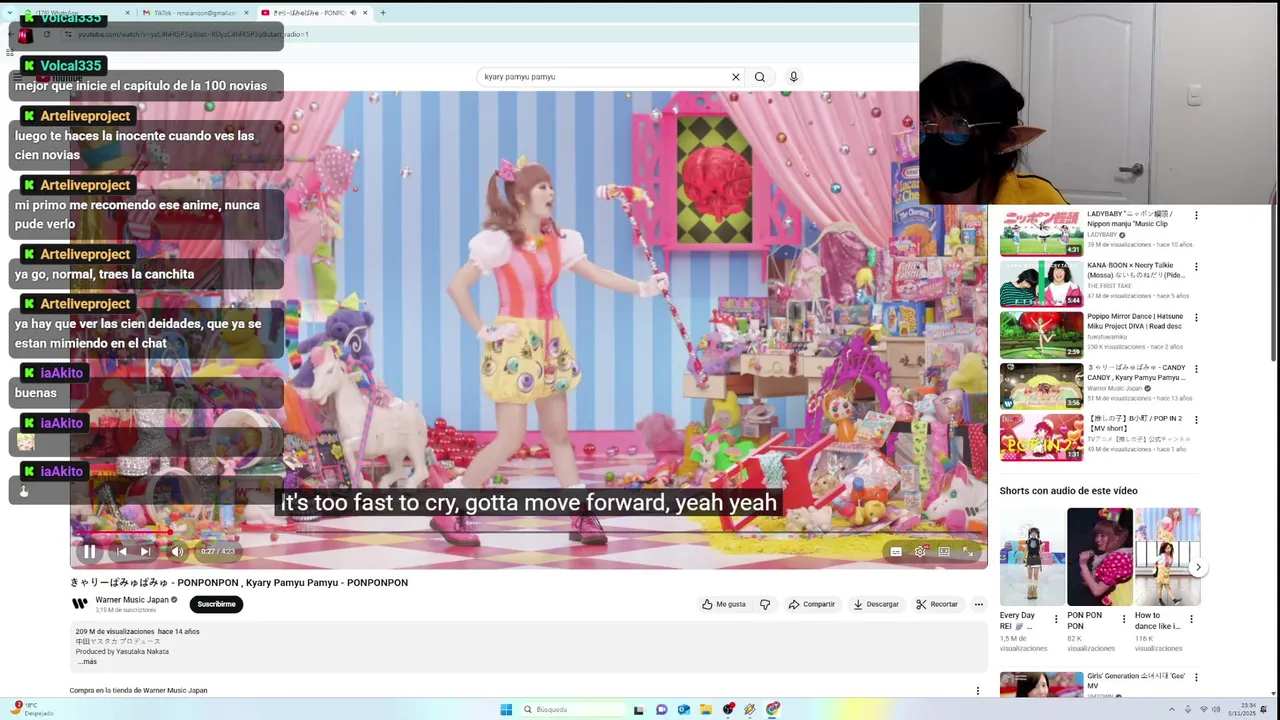Open options for the 'Every Day REI' short
The image size is (1280, 720).
tap(1056, 619)
